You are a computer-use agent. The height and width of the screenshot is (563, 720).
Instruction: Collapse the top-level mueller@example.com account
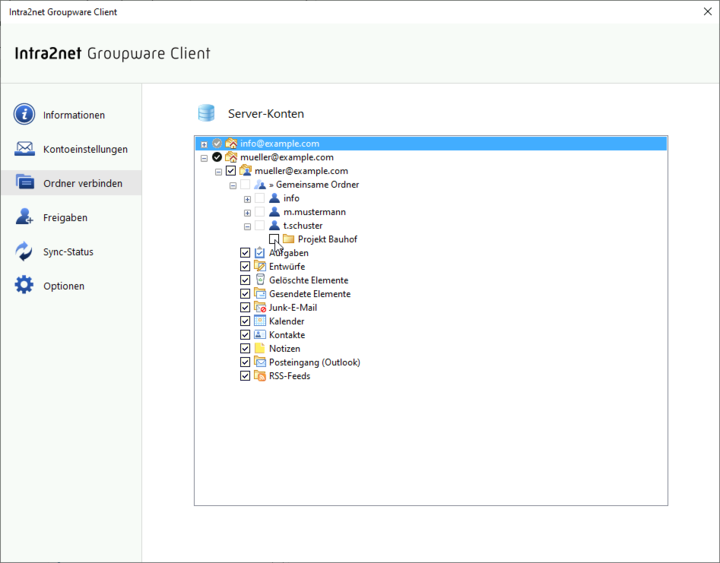coord(204,158)
